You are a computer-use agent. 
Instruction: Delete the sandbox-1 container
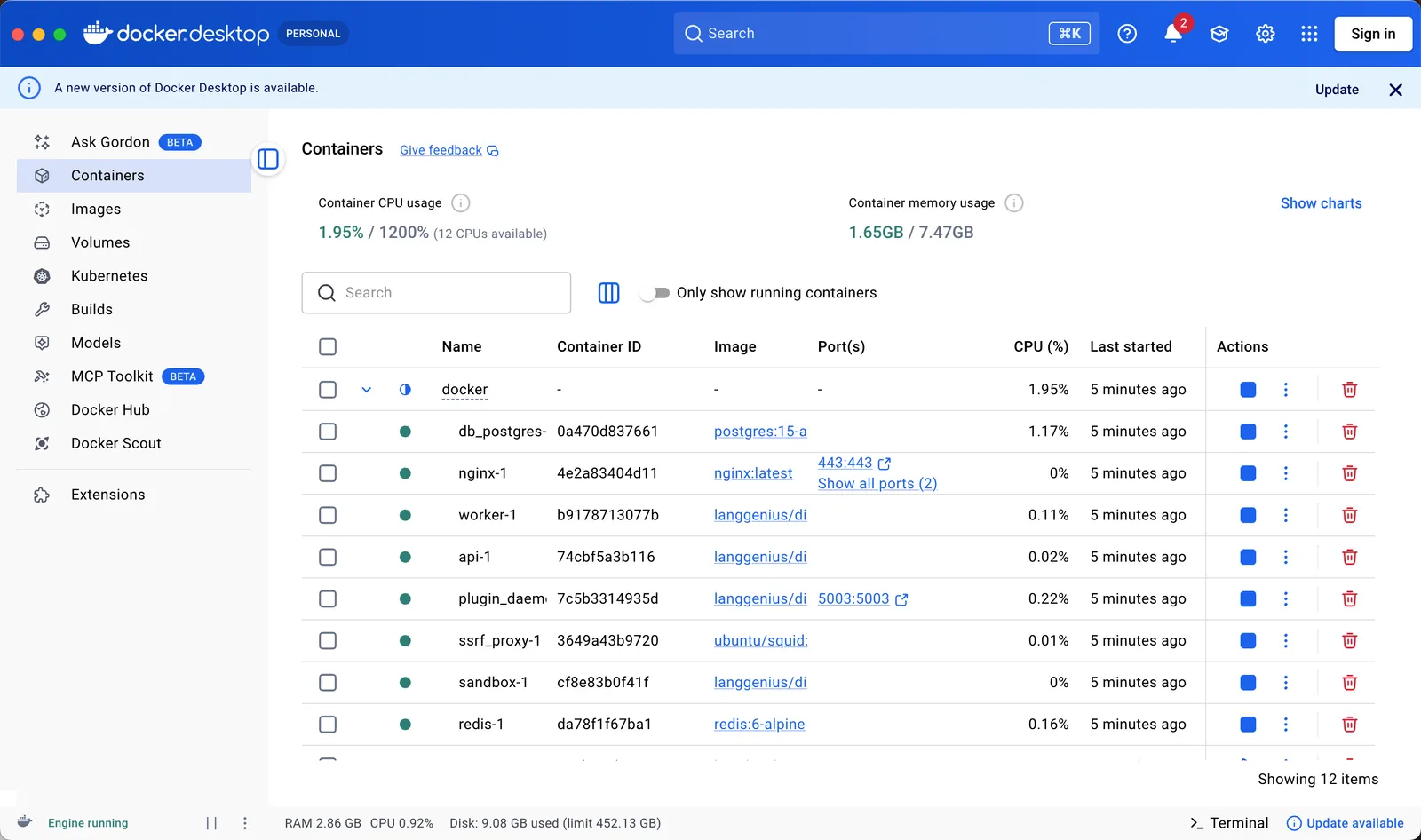[1349, 683]
